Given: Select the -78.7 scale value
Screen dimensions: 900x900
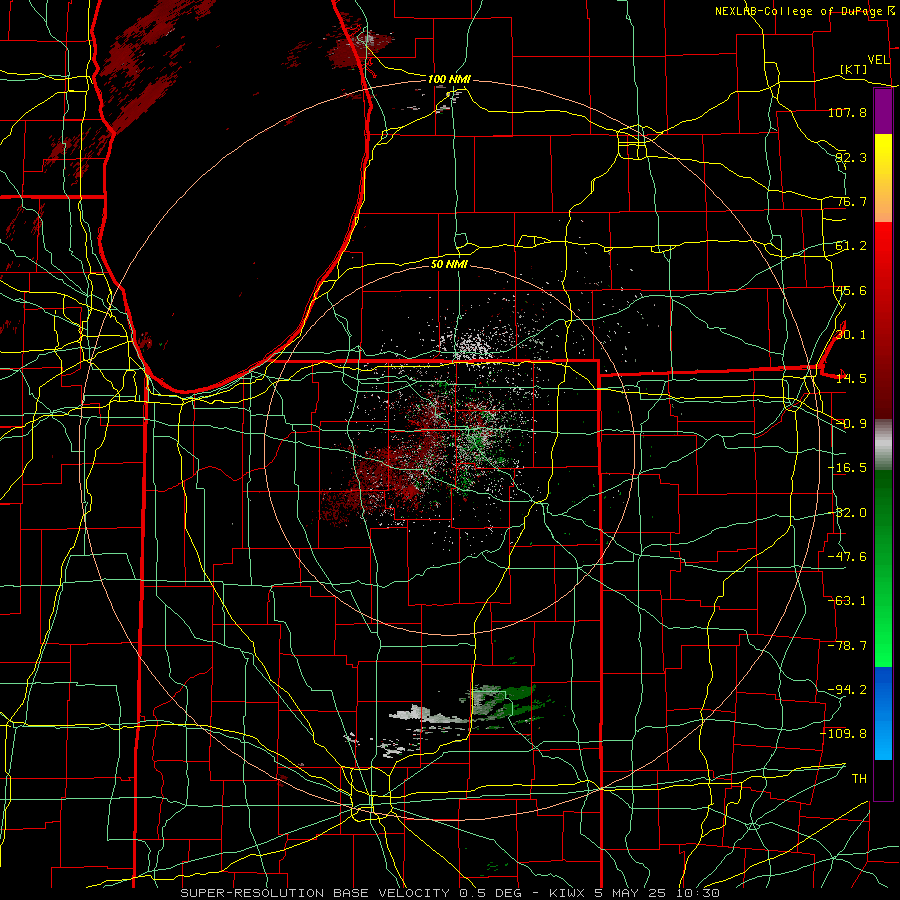Looking at the screenshot, I should click(x=847, y=646).
